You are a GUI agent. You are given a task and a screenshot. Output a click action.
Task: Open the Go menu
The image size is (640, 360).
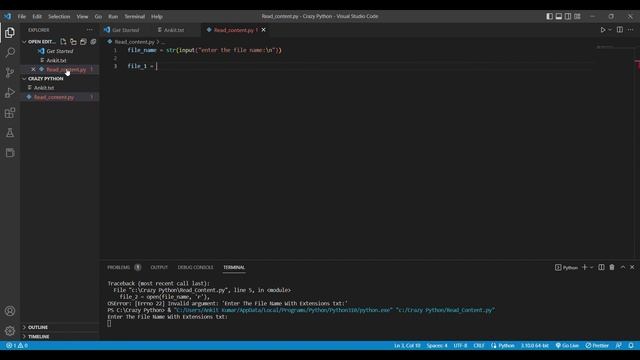click(98, 17)
